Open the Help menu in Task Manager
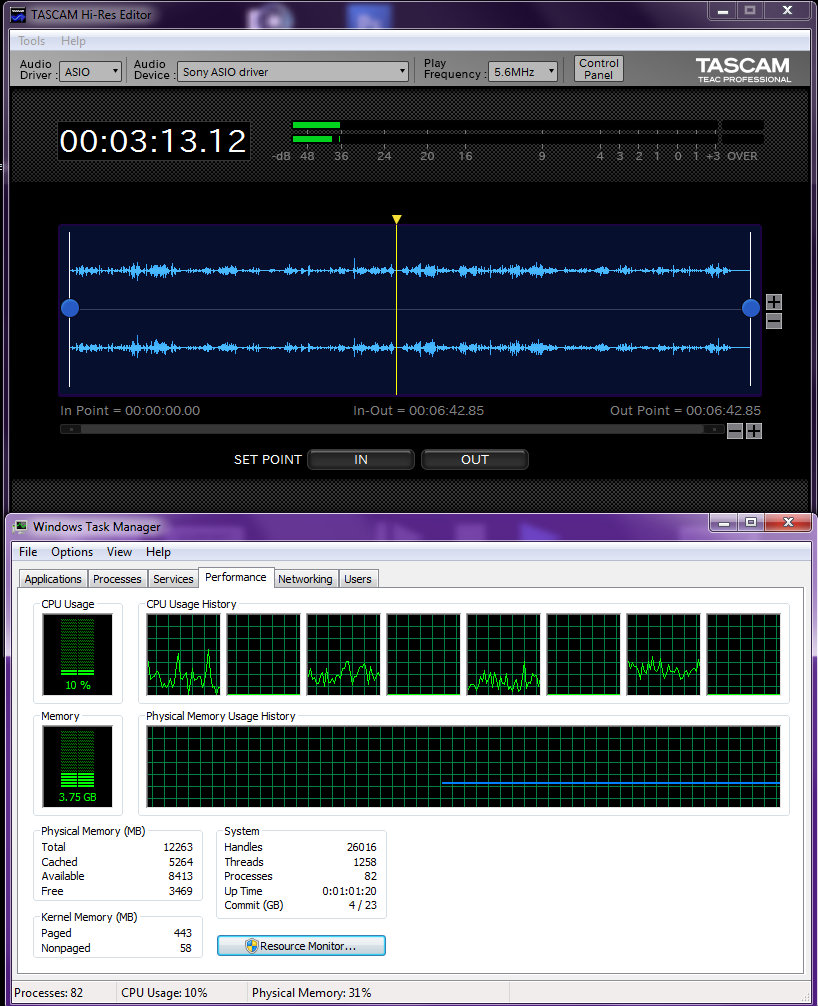Screen dimensions: 818x1006 coord(158,552)
